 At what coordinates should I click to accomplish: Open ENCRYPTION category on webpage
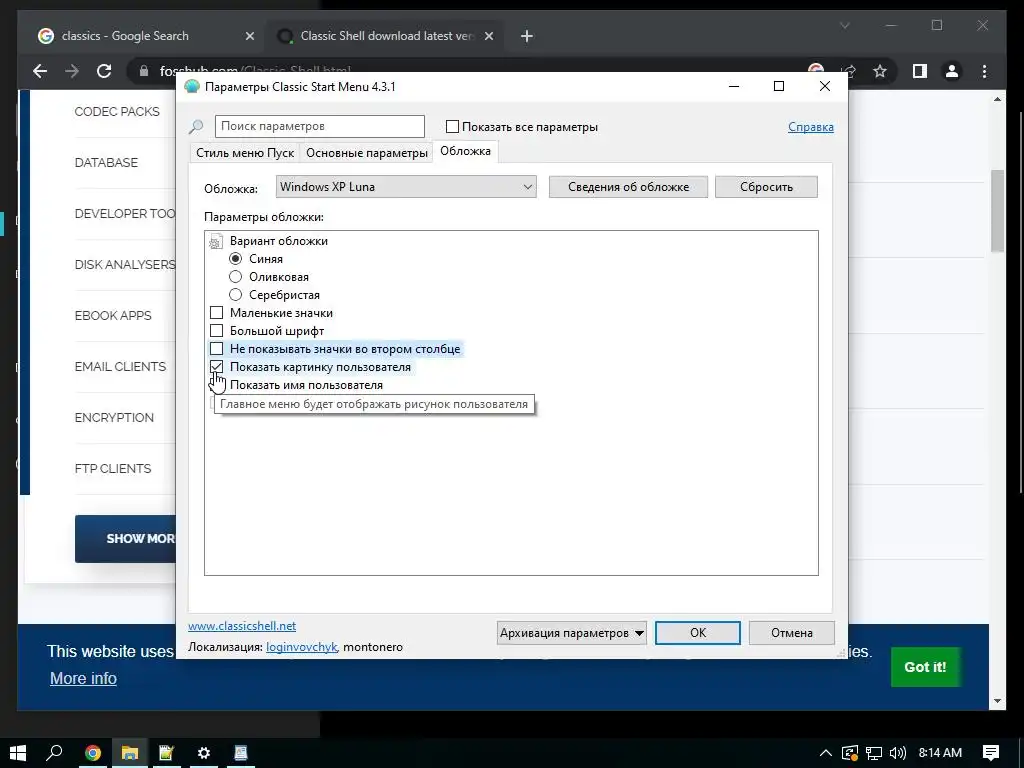coord(114,417)
